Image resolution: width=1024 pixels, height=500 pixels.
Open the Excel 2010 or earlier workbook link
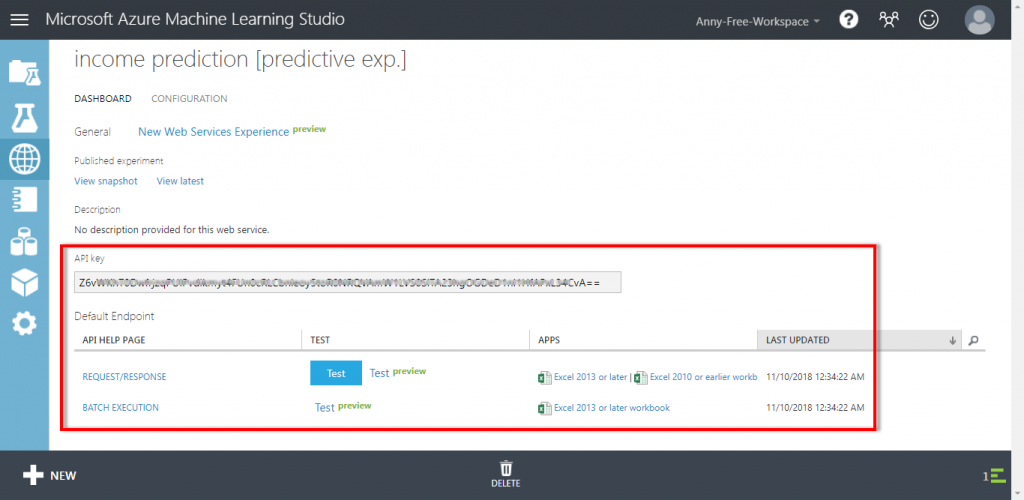703,377
